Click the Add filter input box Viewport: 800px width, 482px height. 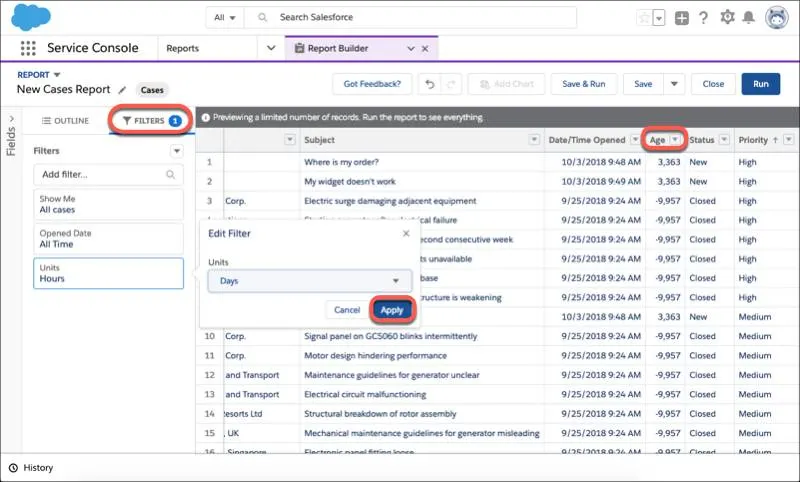pyautogui.click(x=108, y=174)
